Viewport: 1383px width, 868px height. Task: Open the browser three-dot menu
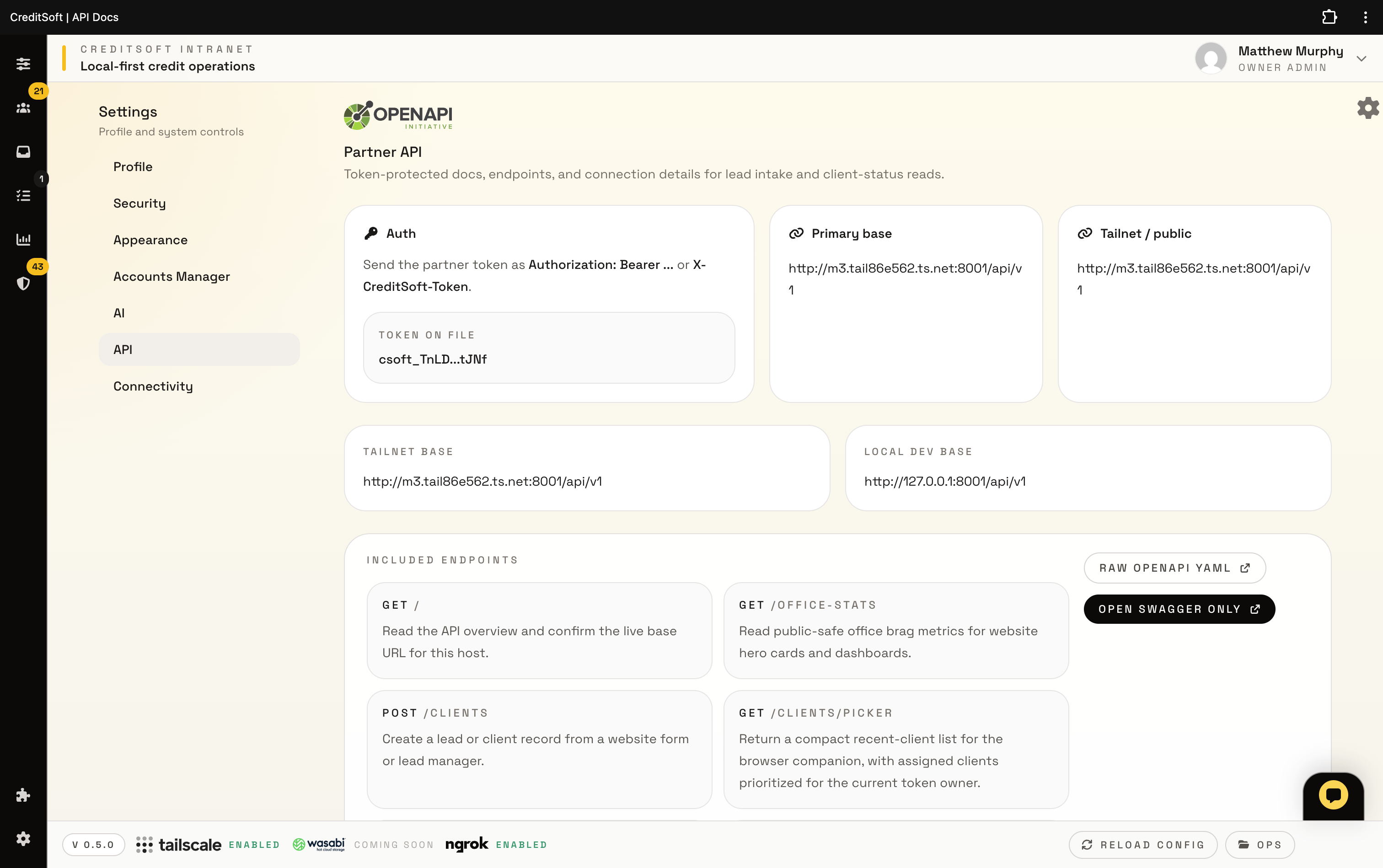point(1365,17)
